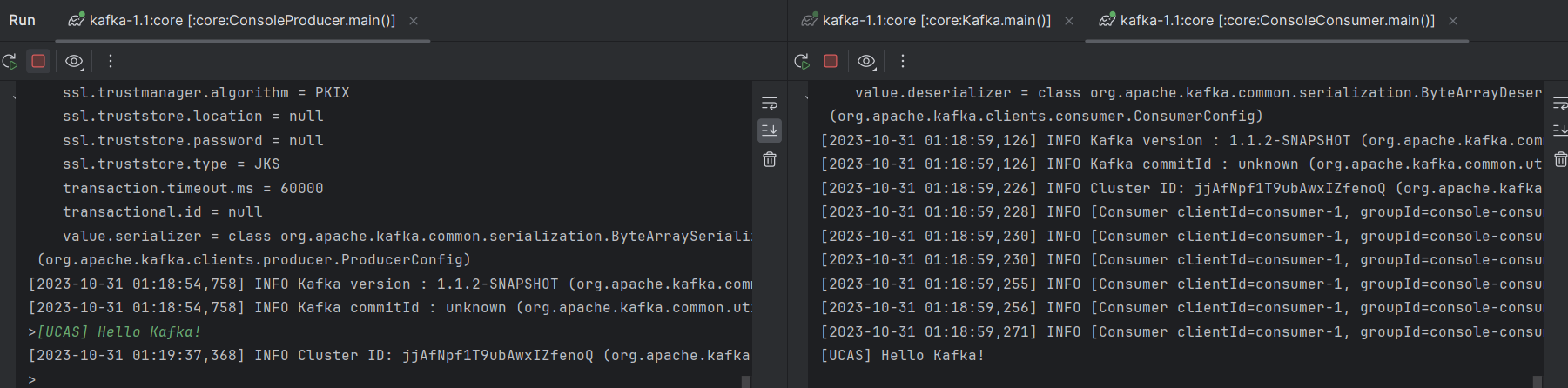Open eye view options dropdown in consumer pane
Image resolution: width=1568 pixels, height=388 pixels.
point(866,61)
